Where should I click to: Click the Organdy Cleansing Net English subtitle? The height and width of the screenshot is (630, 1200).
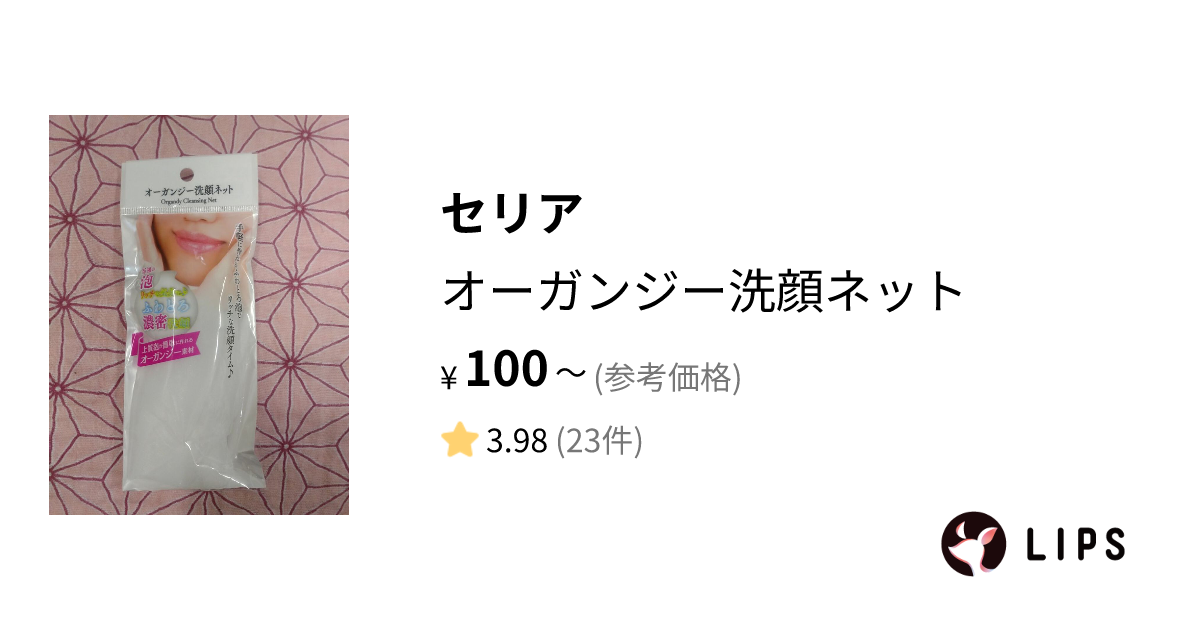pyautogui.click(x=191, y=197)
